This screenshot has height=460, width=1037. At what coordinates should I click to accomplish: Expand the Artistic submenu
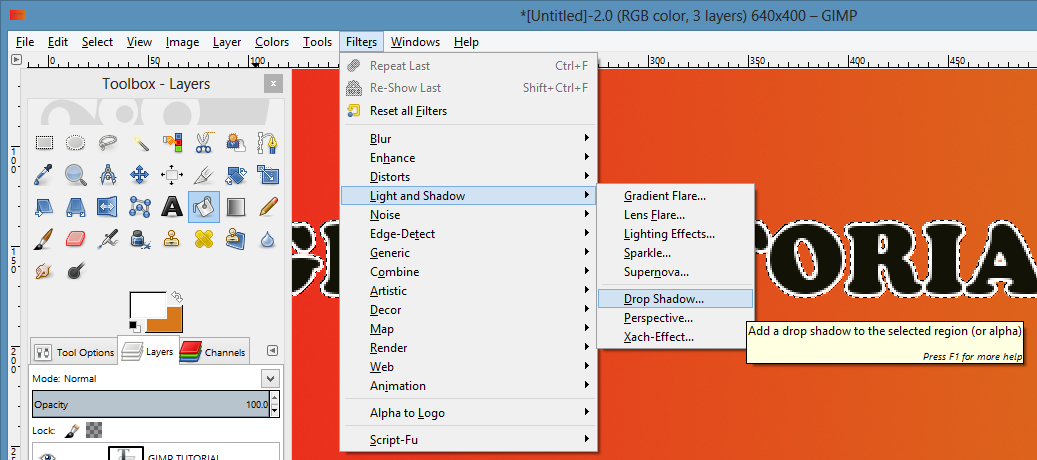[468, 291]
